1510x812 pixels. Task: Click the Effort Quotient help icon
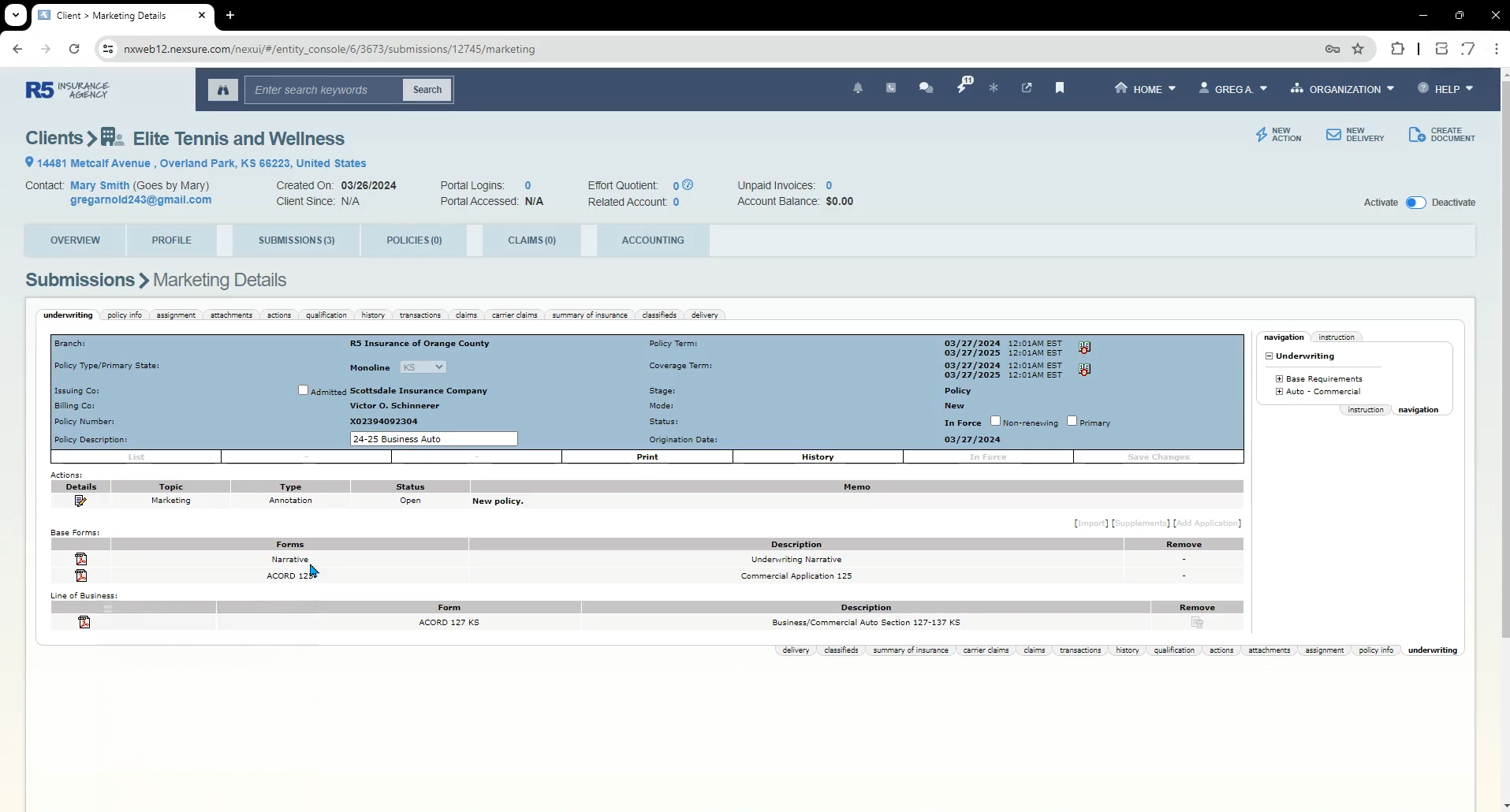688,185
